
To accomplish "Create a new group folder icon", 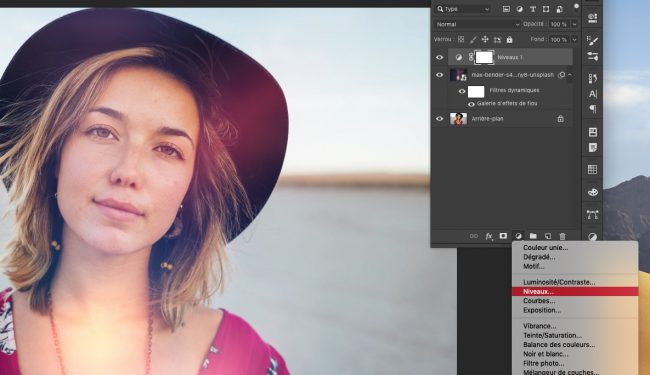I will 533,236.
